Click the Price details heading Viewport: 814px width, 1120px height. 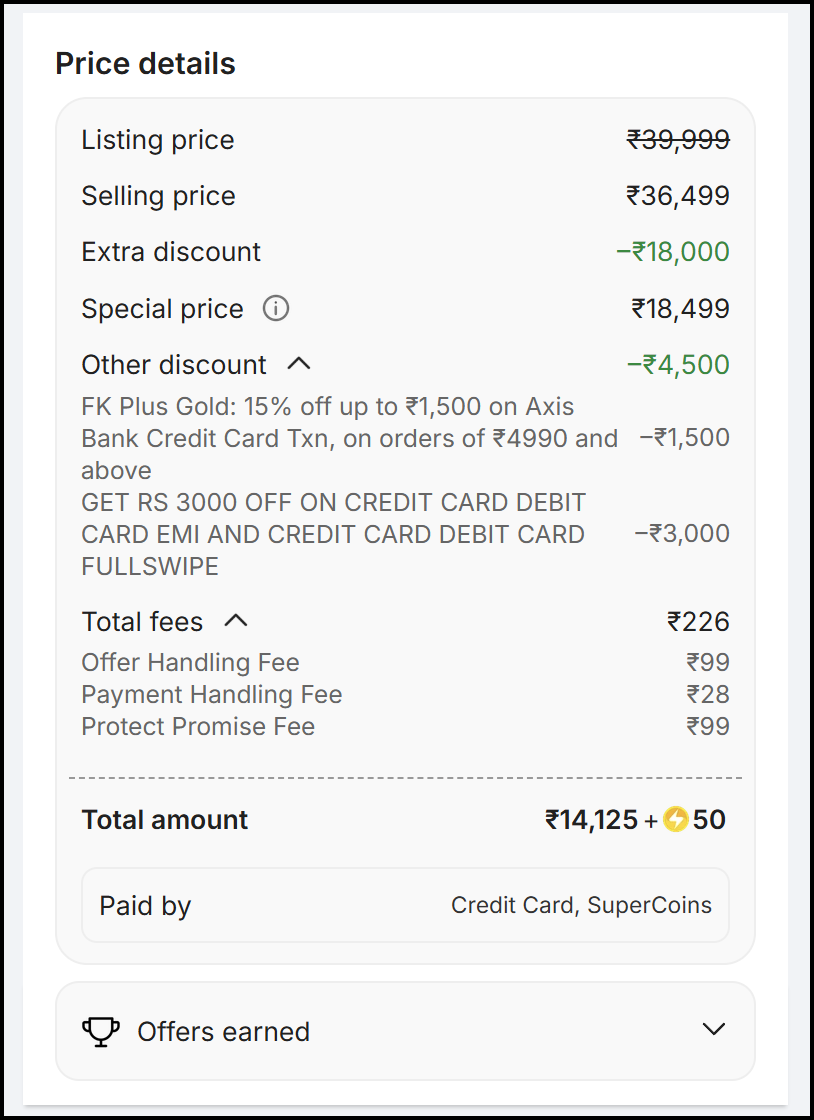click(145, 64)
